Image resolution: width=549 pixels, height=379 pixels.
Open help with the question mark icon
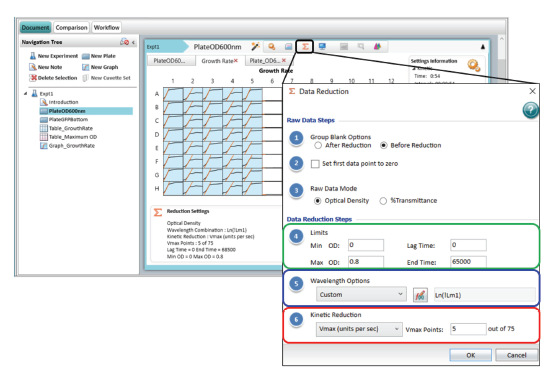click(x=530, y=110)
